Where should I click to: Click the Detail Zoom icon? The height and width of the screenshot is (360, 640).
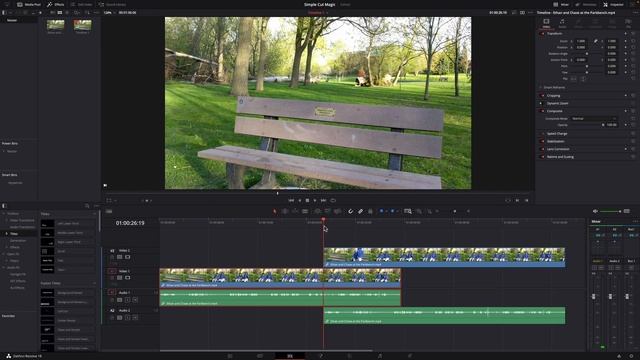[419, 211]
